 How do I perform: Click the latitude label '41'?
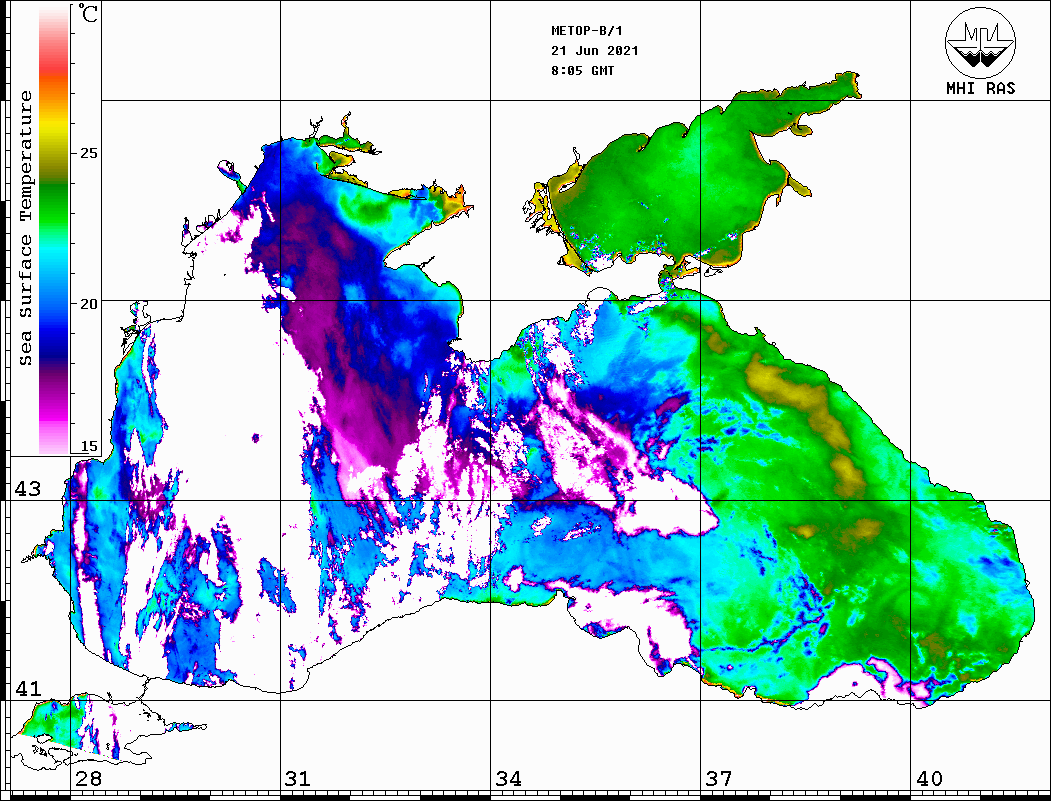point(28,689)
